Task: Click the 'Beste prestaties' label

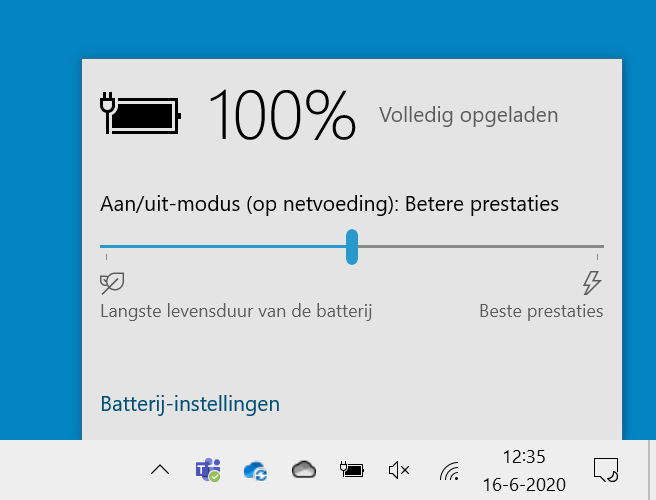Action: (541, 311)
